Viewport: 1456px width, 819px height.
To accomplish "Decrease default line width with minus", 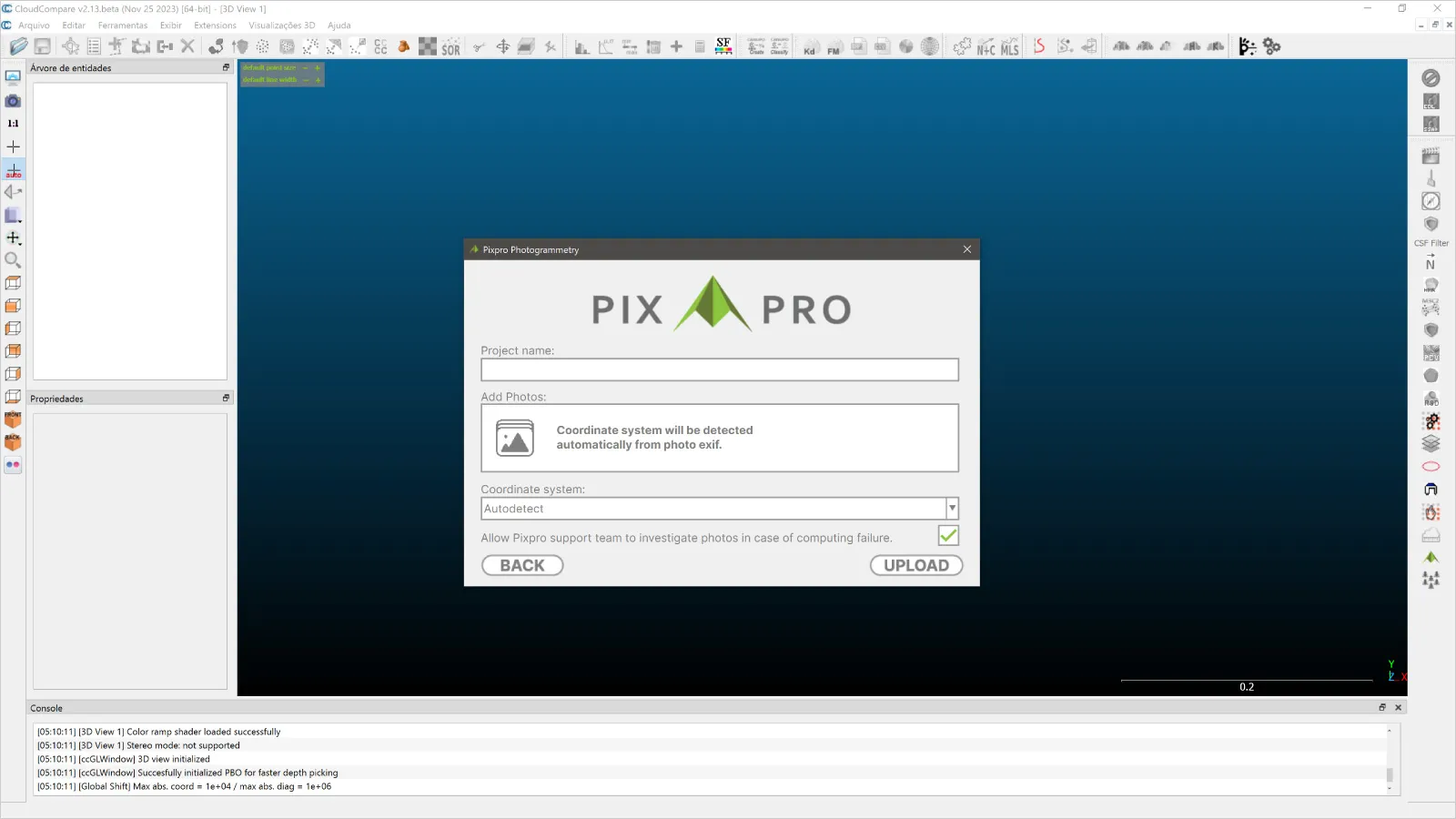I will [x=306, y=80].
